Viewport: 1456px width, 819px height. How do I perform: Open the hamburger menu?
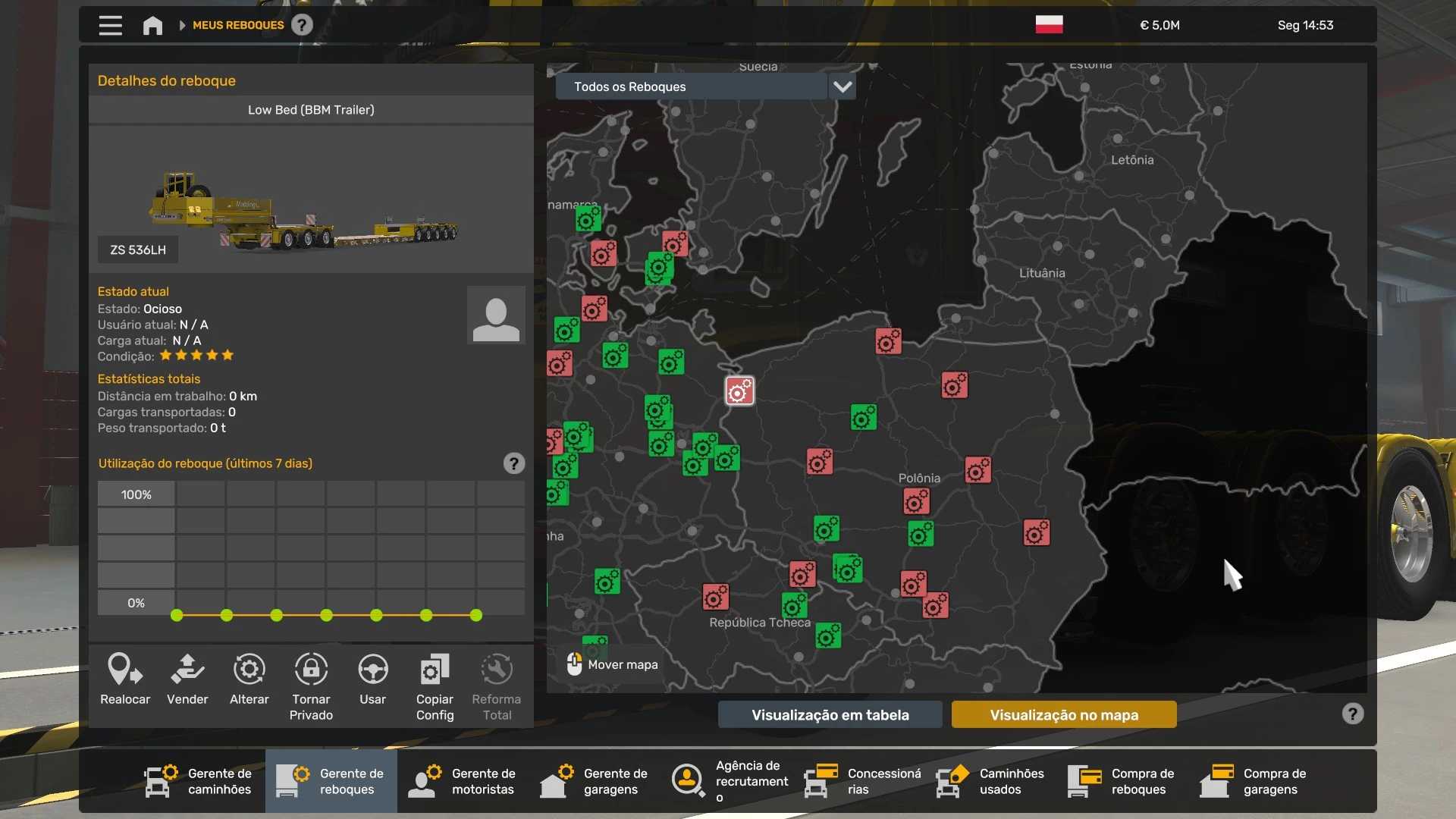pos(110,26)
